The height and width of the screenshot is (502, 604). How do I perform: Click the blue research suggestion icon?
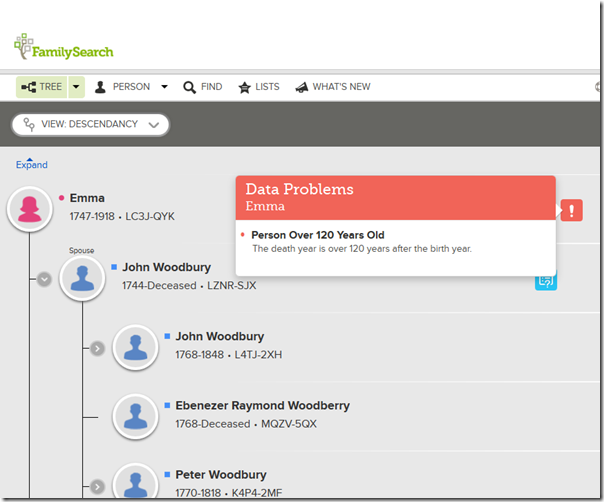546,281
